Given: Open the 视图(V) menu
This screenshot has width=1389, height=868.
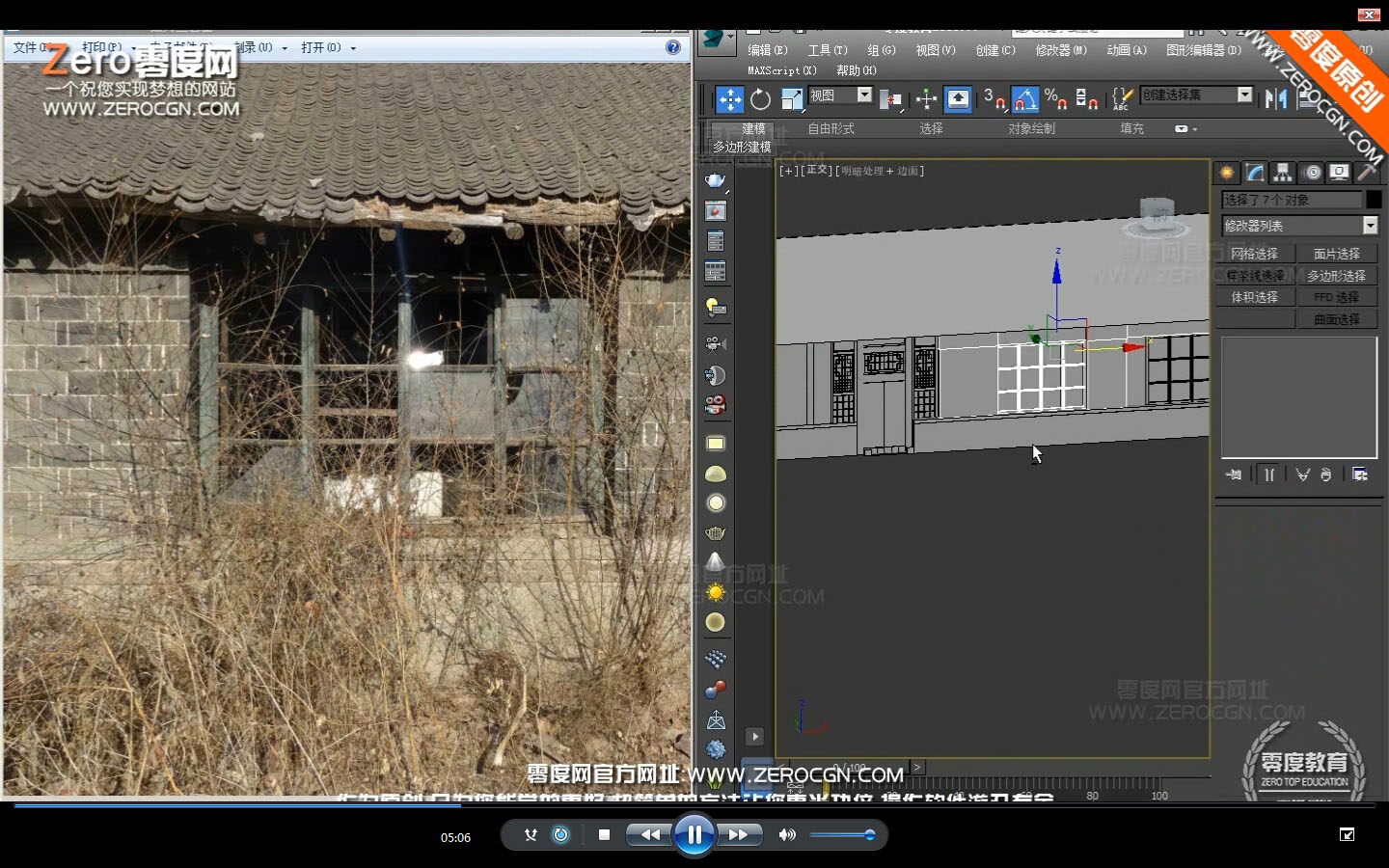Looking at the screenshot, I should pyautogui.click(x=936, y=50).
